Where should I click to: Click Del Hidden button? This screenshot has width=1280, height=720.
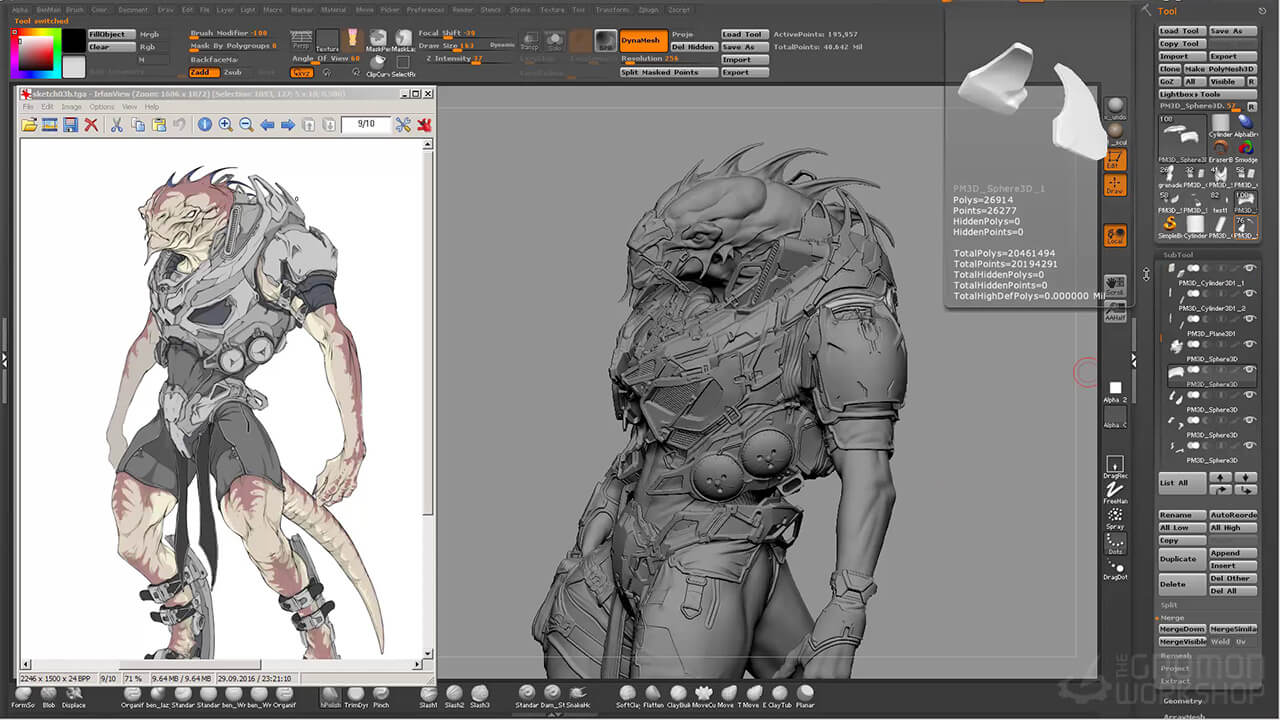[x=693, y=47]
